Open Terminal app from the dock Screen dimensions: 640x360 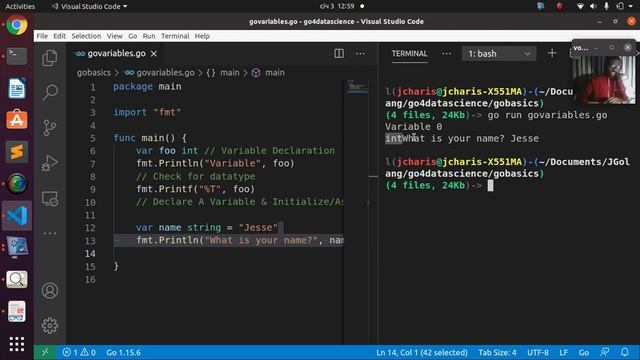click(x=17, y=56)
